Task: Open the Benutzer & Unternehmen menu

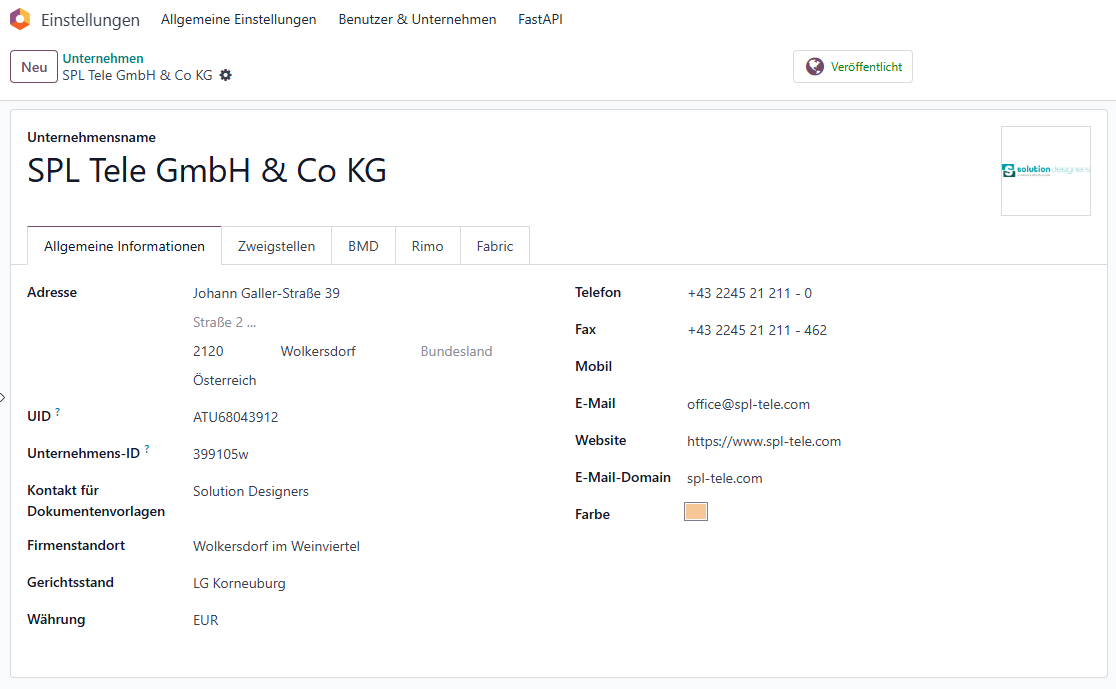Action: click(x=417, y=19)
